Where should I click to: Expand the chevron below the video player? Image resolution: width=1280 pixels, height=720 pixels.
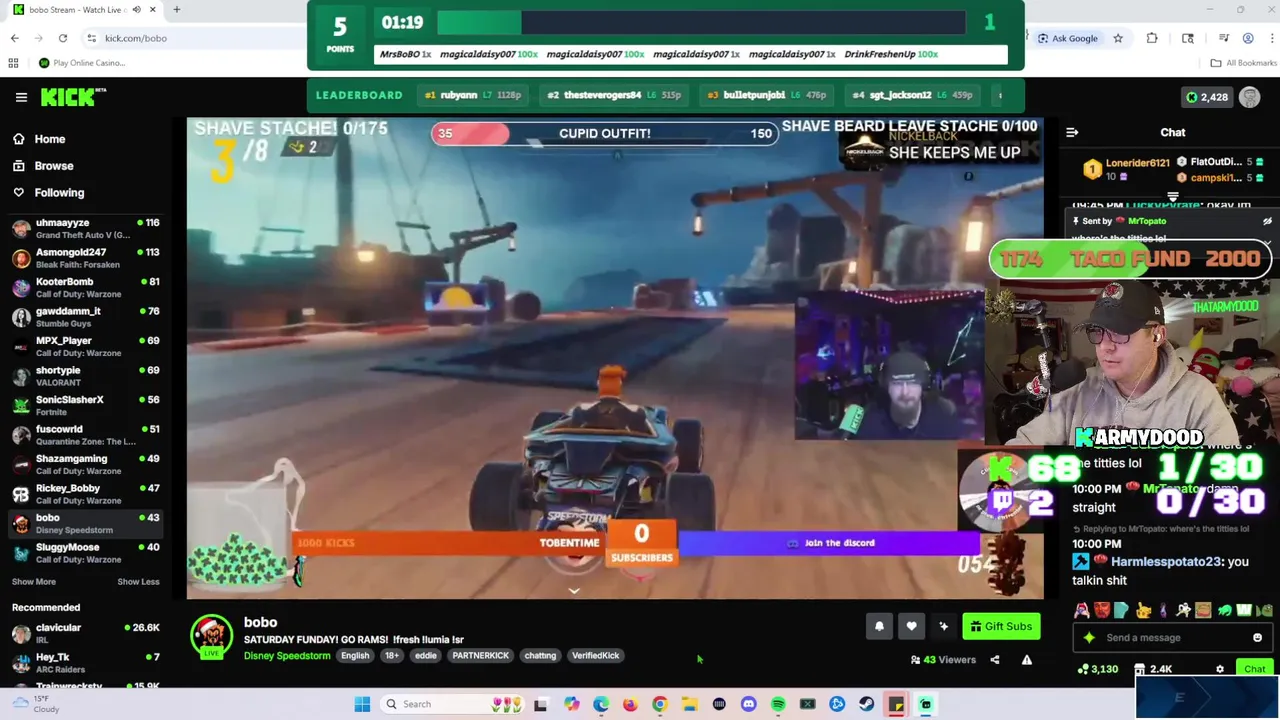[x=574, y=591]
